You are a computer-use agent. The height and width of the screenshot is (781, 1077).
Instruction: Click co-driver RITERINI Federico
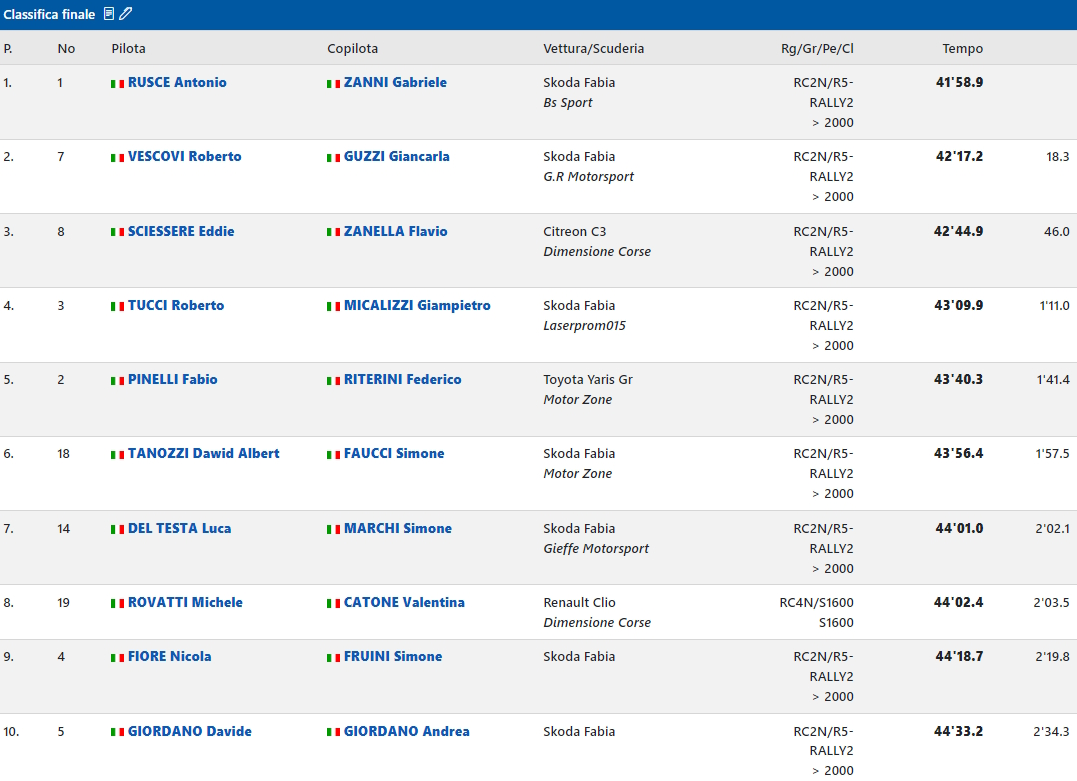(402, 379)
